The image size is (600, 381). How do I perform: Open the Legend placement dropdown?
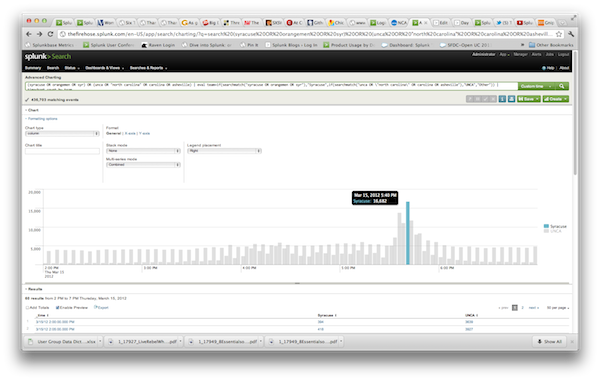coord(224,151)
